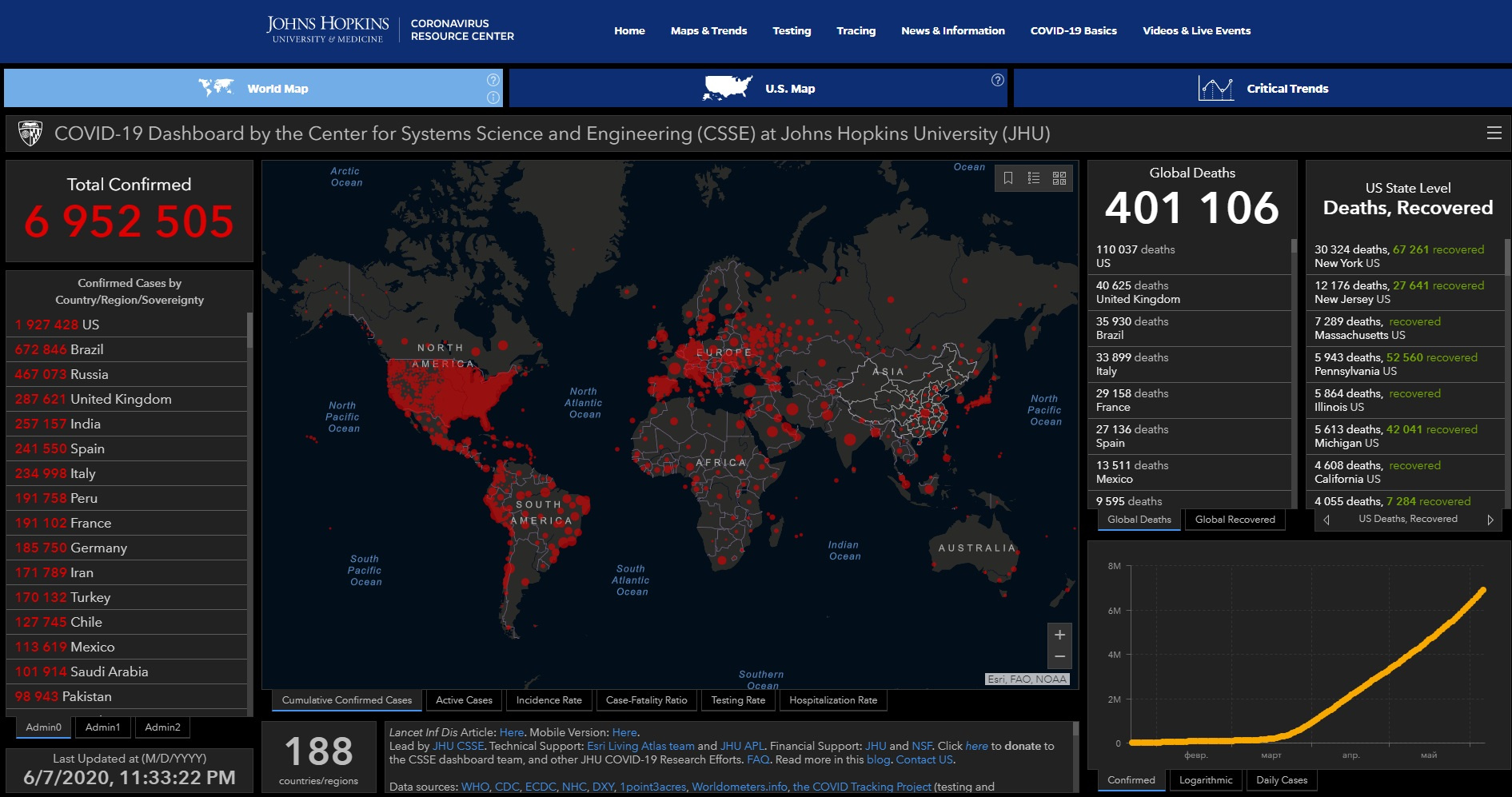
Task: Open the COVID-19 Basics menu
Action: 1073,30
